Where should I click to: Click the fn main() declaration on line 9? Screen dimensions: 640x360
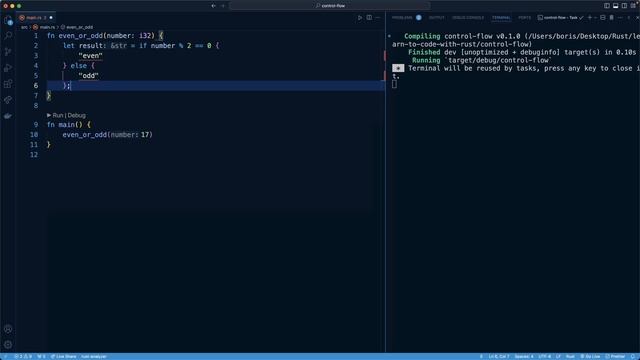(x=69, y=124)
